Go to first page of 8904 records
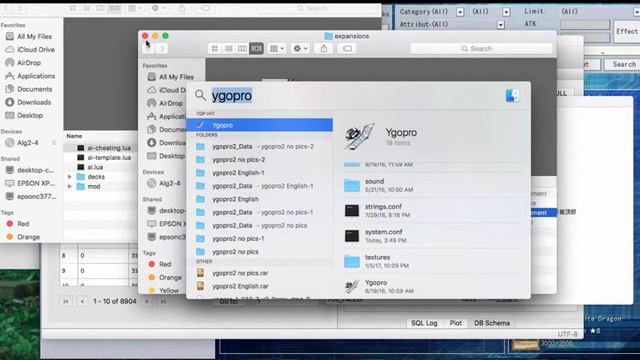The image size is (640, 360). (66, 301)
